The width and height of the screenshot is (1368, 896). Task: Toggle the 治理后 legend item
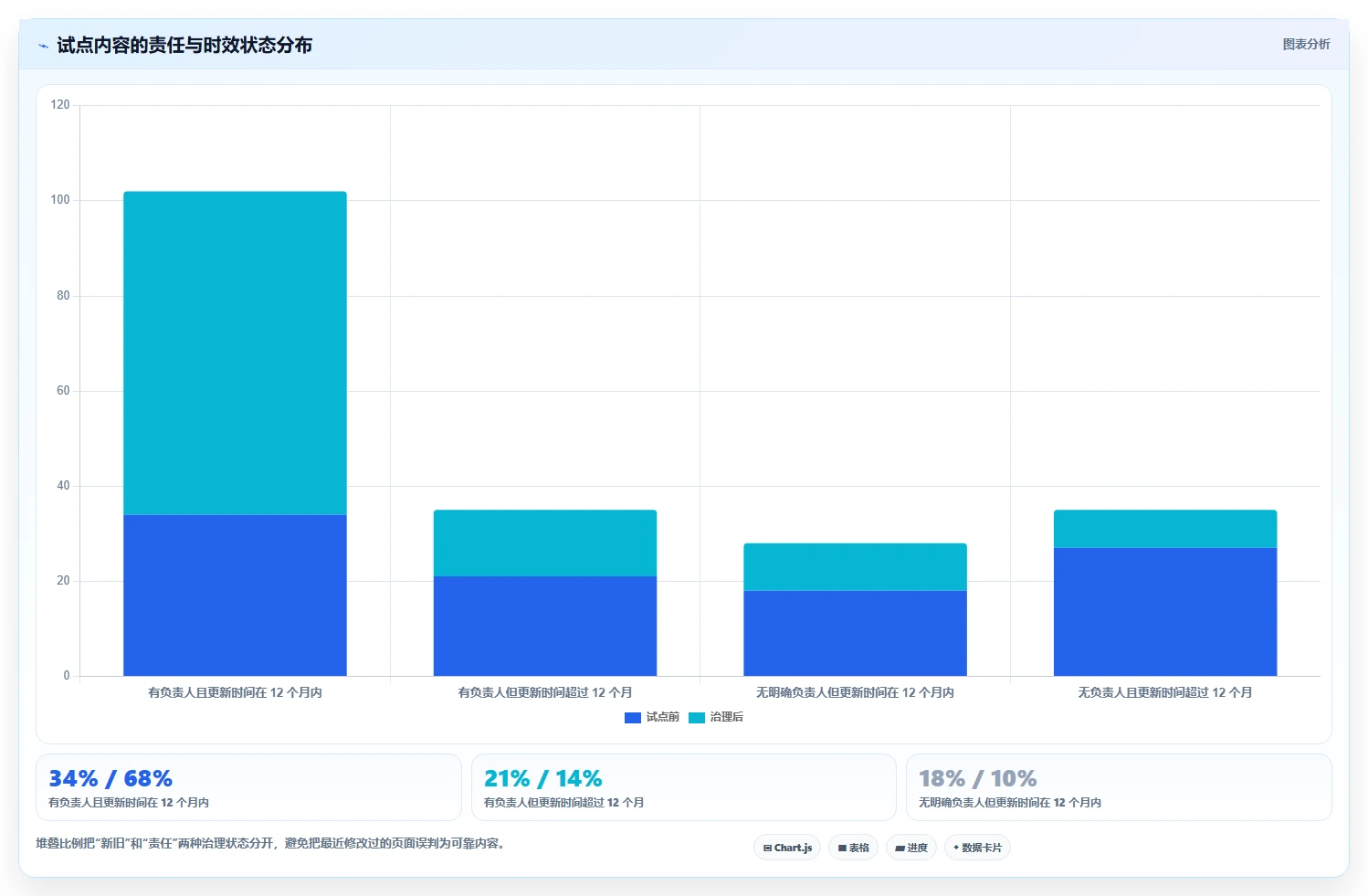click(x=716, y=717)
